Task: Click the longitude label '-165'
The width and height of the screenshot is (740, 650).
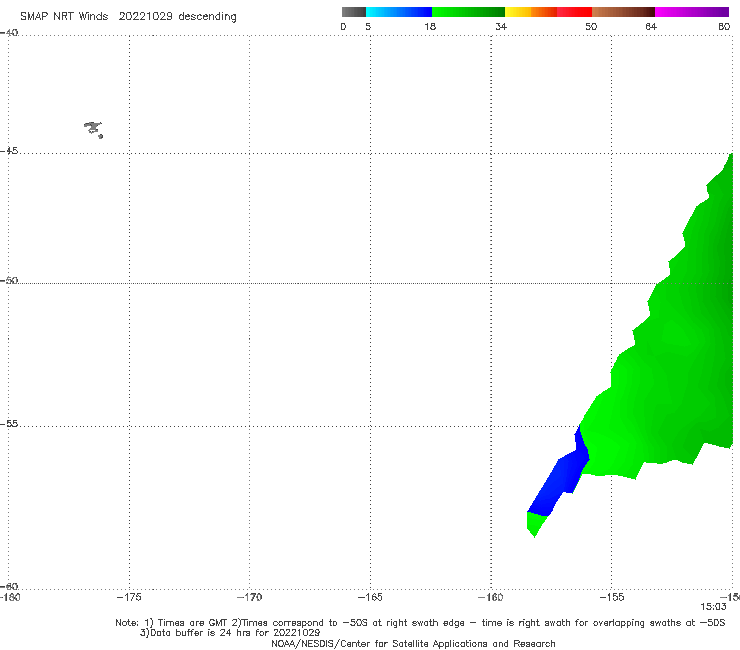Action: pyautogui.click(x=370, y=597)
